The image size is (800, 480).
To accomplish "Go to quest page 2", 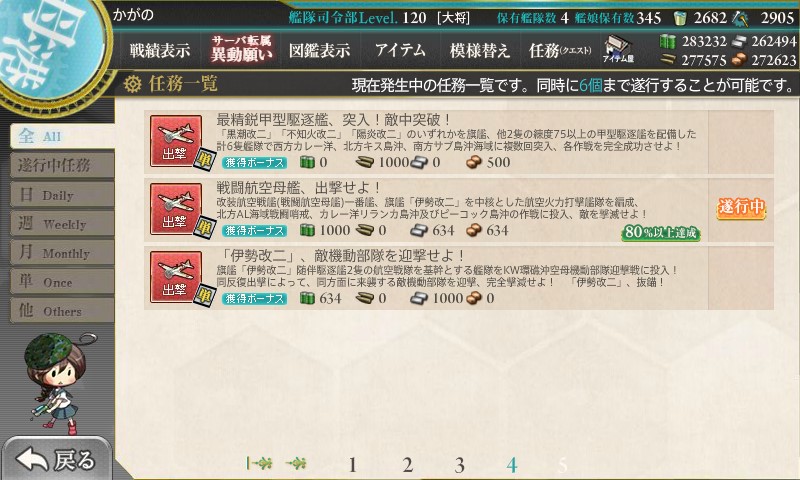I will point(407,465).
